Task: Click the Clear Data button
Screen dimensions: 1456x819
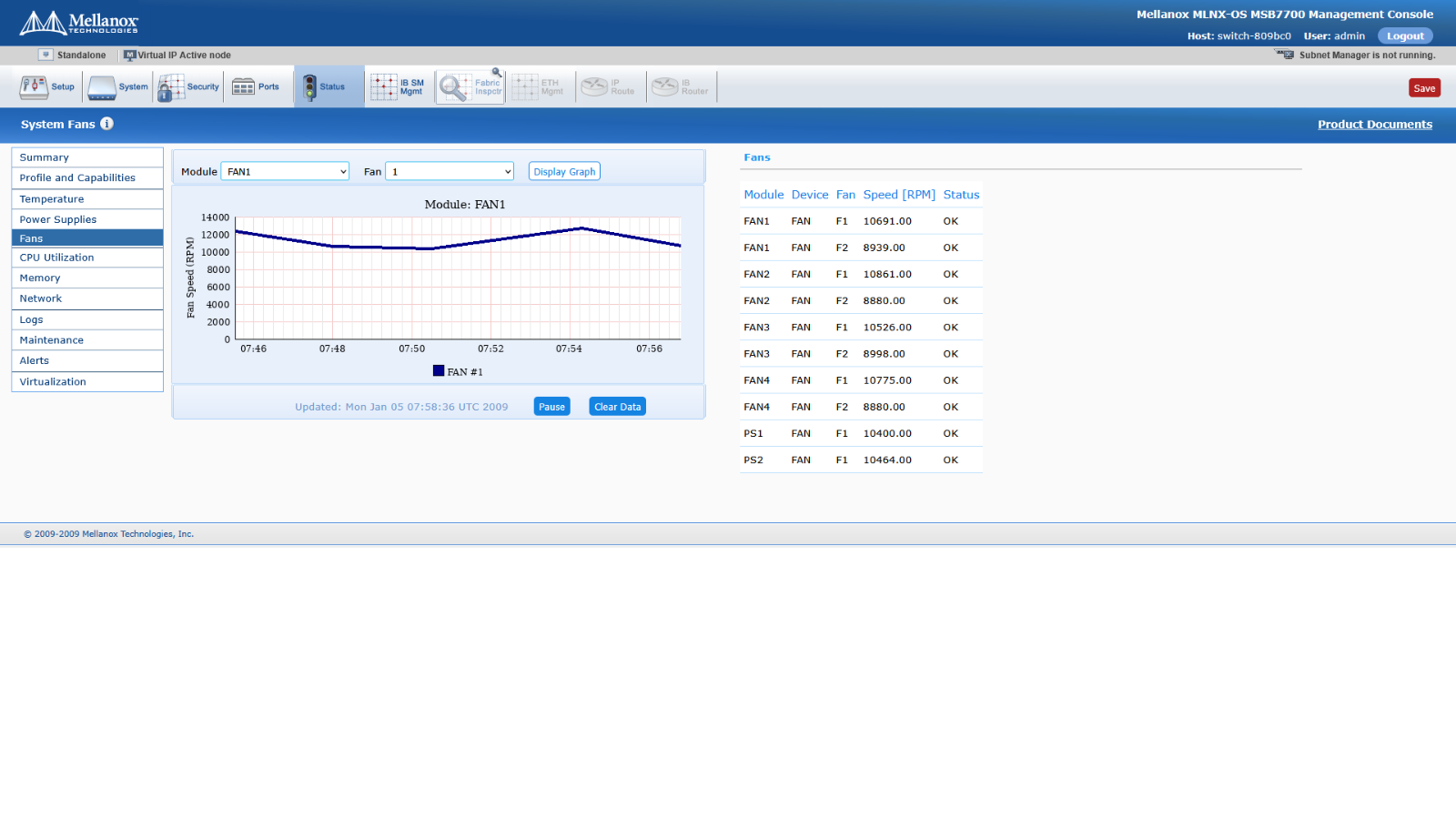Action: [x=617, y=407]
